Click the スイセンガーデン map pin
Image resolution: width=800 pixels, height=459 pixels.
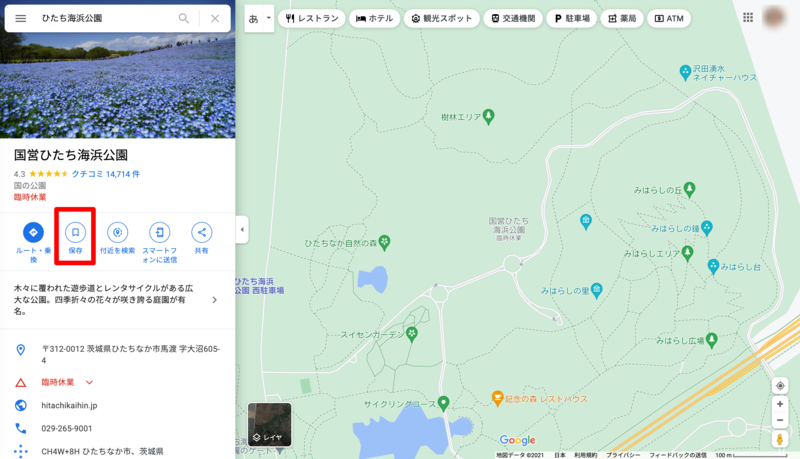tap(412, 334)
